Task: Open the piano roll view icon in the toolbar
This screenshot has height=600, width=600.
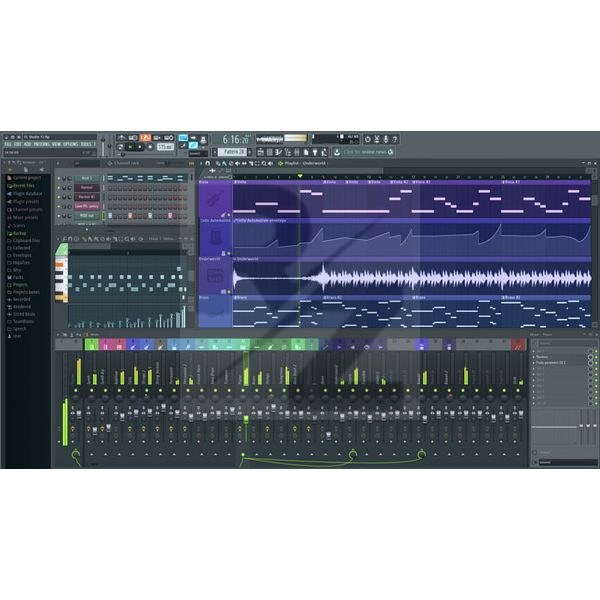Action: tap(278, 152)
